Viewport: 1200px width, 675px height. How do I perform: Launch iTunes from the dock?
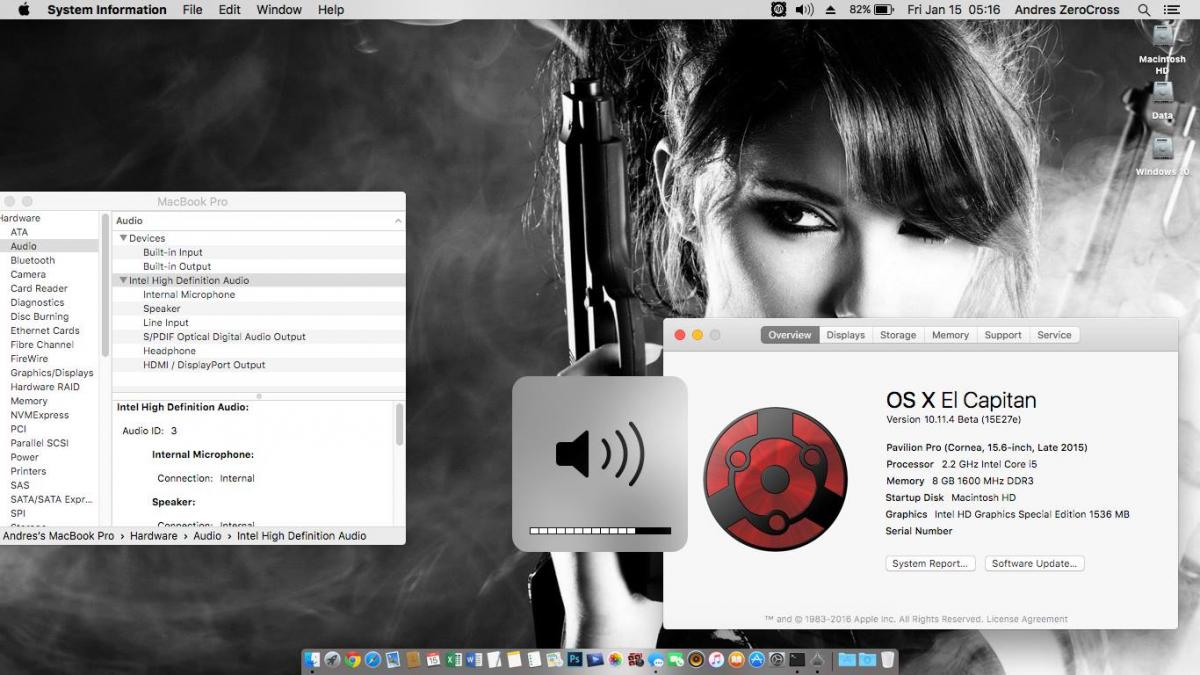click(x=716, y=660)
